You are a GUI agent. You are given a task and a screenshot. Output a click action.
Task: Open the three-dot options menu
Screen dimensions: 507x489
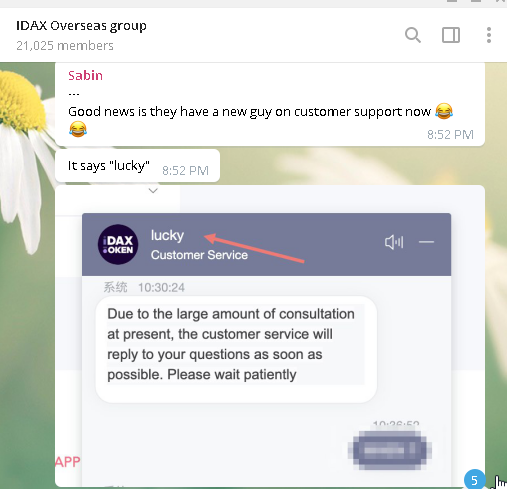(x=489, y=35)
